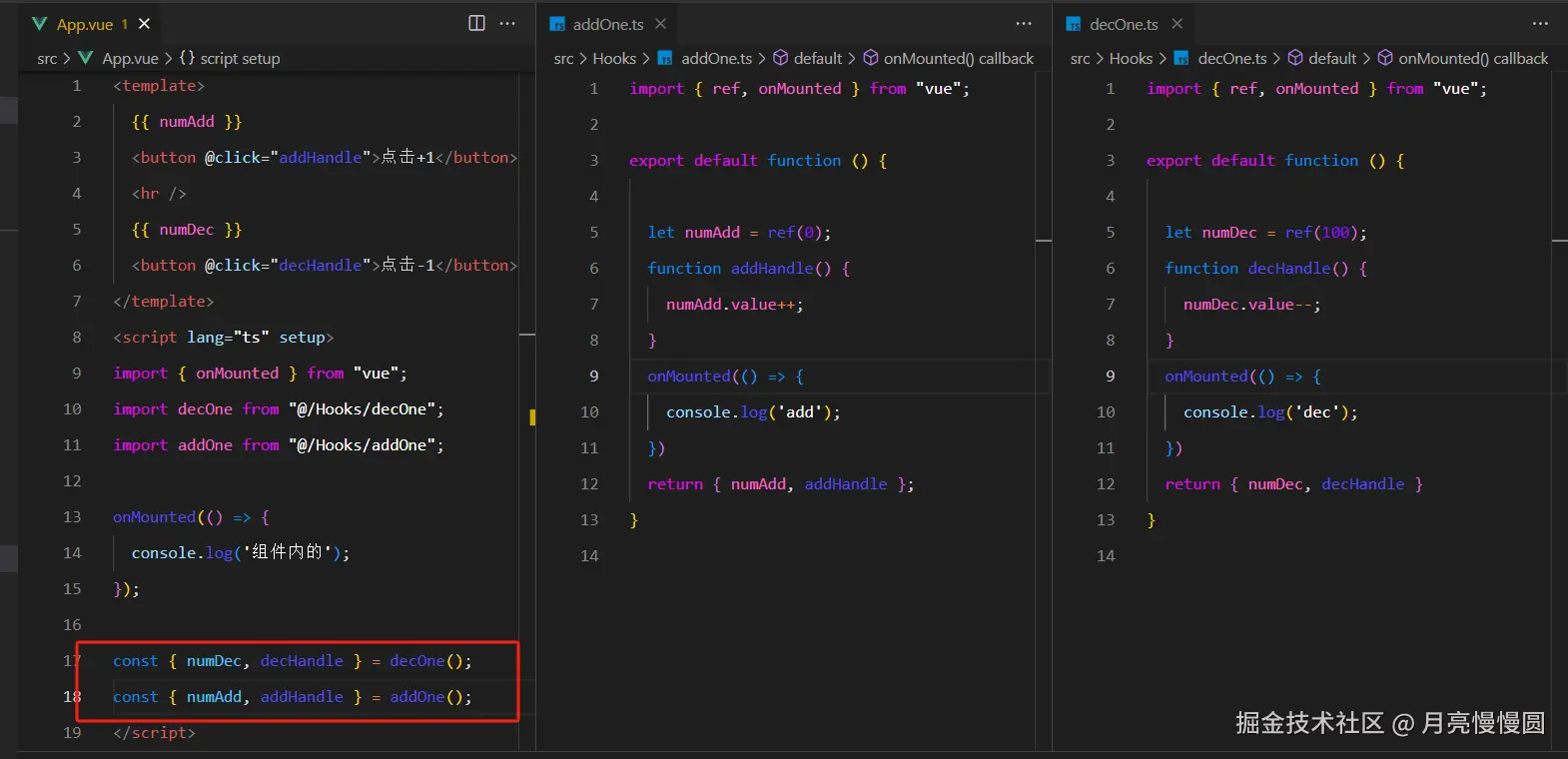Close the addOne.ts tab
The image size is (1568, 759).
point(660,24)
